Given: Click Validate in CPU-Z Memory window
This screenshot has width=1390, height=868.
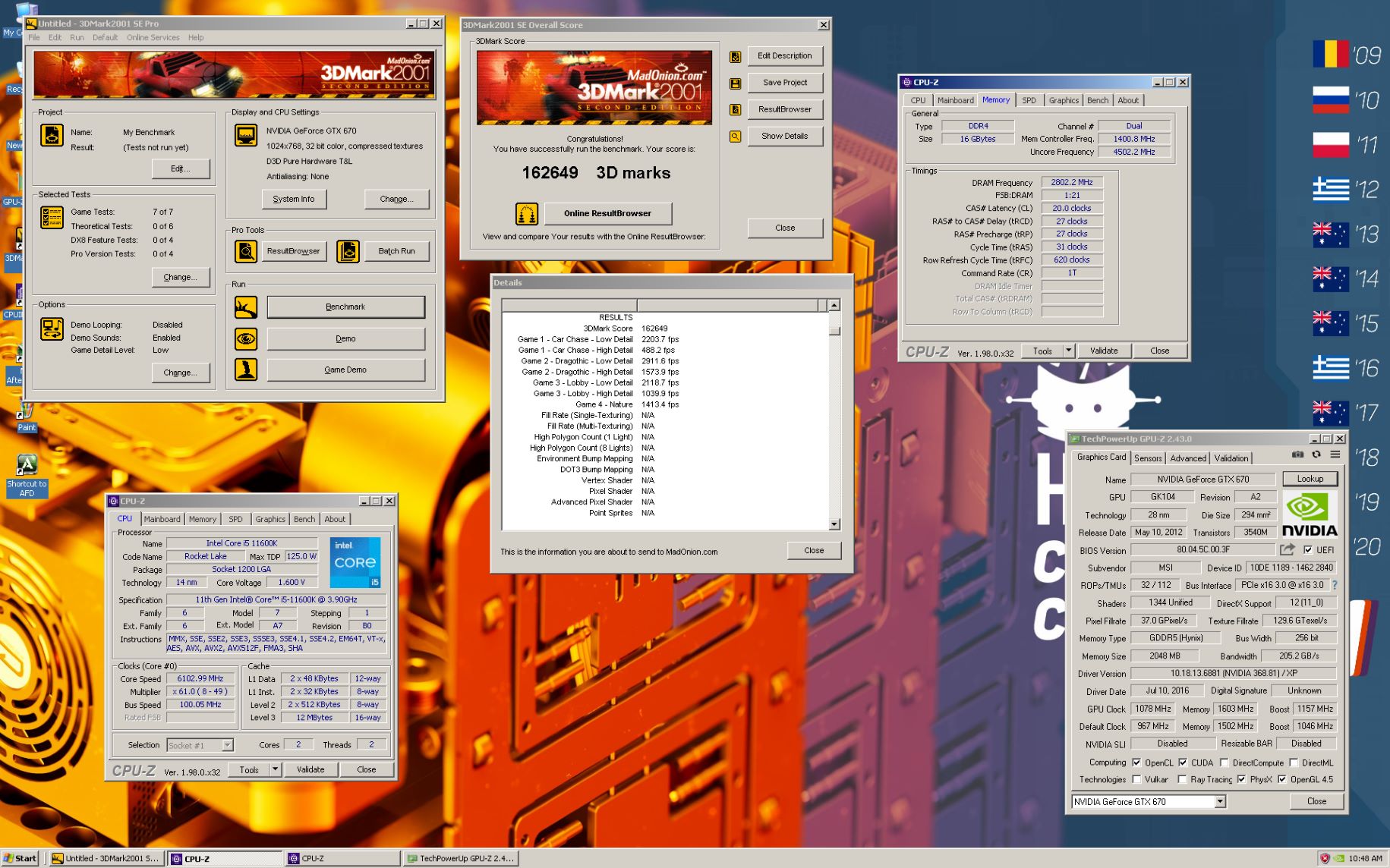Looking at the screenshot, I should coord(1104,351).
